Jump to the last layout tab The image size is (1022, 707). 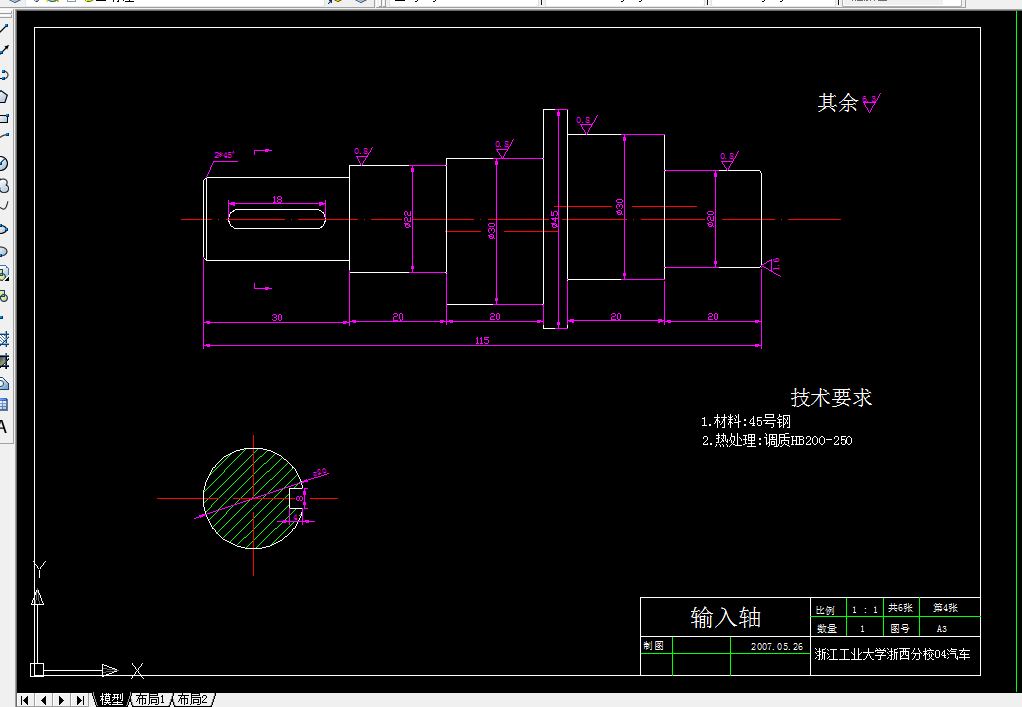80,700
